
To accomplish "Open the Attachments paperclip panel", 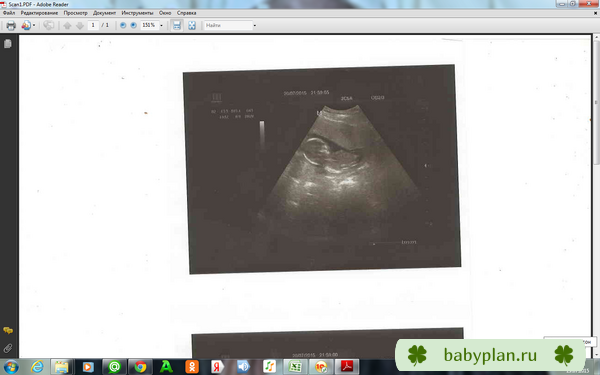I will point(8,348).
